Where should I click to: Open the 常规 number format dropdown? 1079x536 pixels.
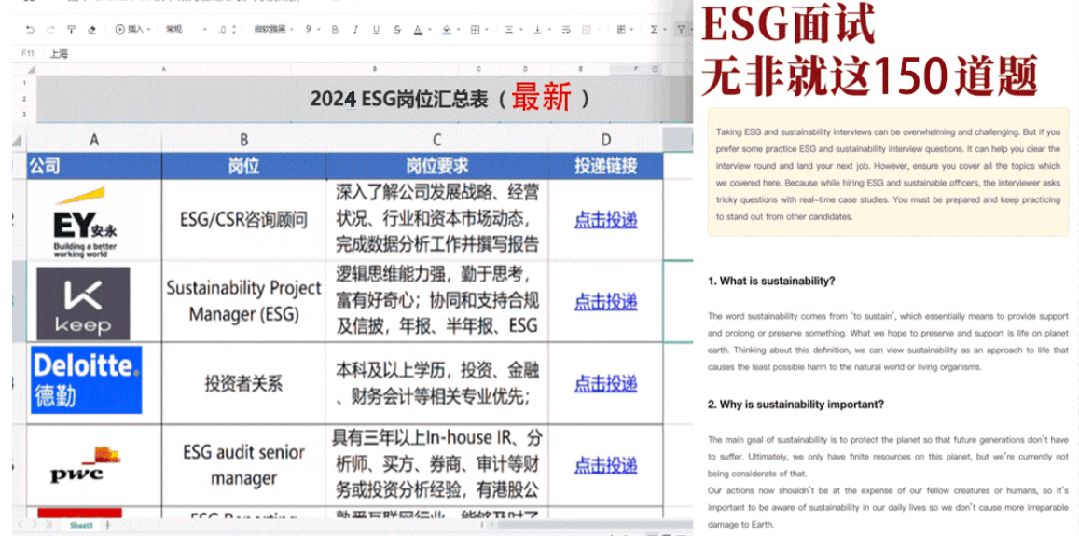tap(185, 30)
